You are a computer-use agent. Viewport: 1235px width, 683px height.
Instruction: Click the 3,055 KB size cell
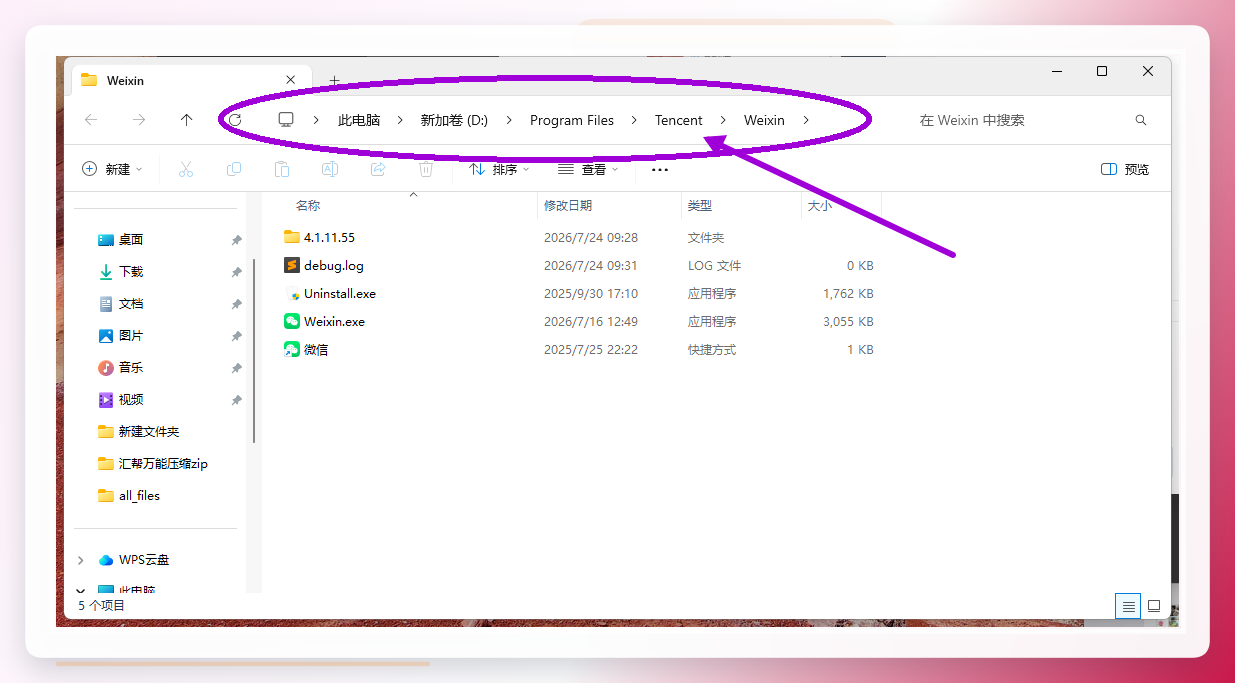pyautogui.click(x=848, y=322)
